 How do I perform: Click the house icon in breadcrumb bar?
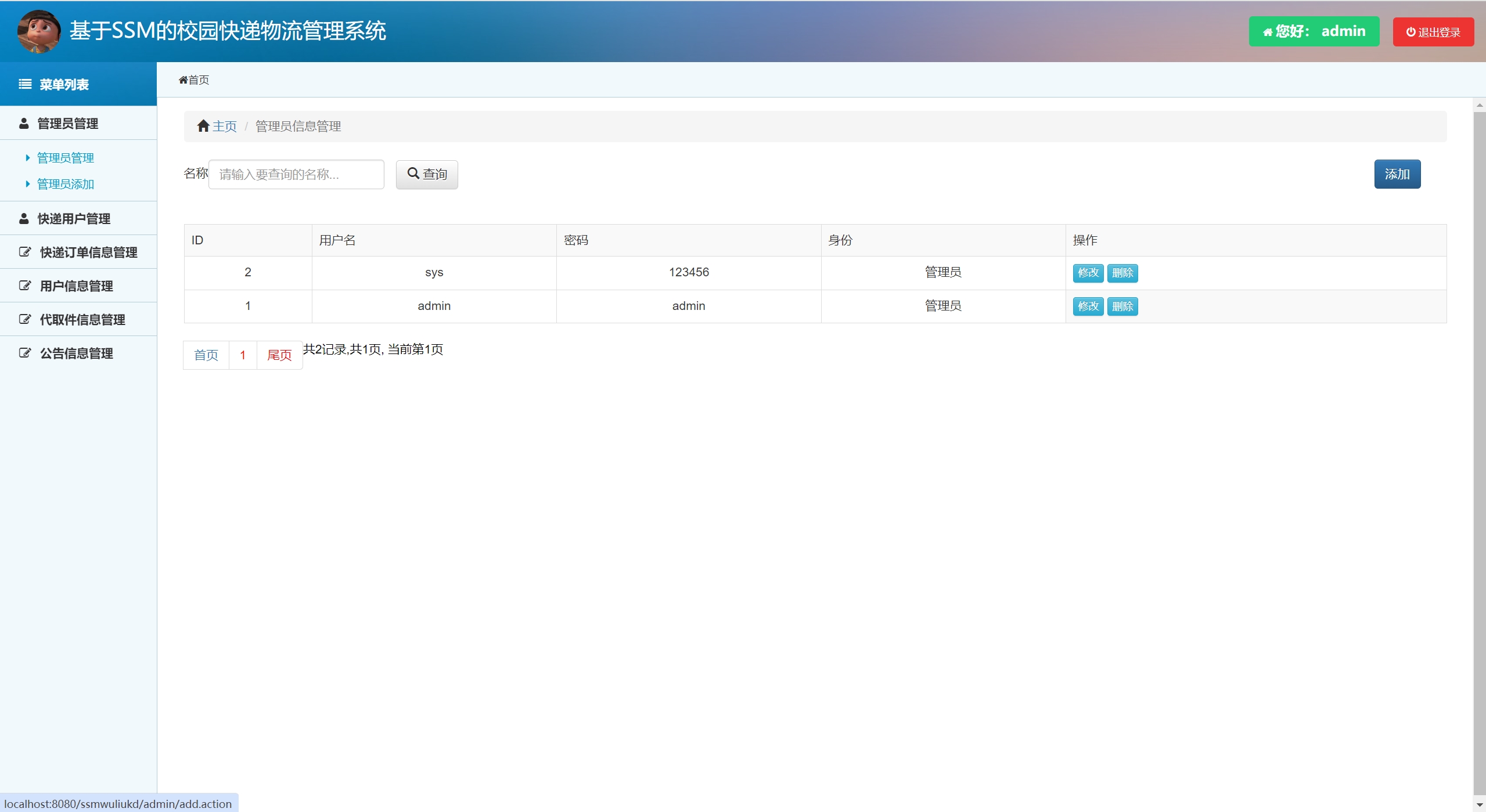203,126
